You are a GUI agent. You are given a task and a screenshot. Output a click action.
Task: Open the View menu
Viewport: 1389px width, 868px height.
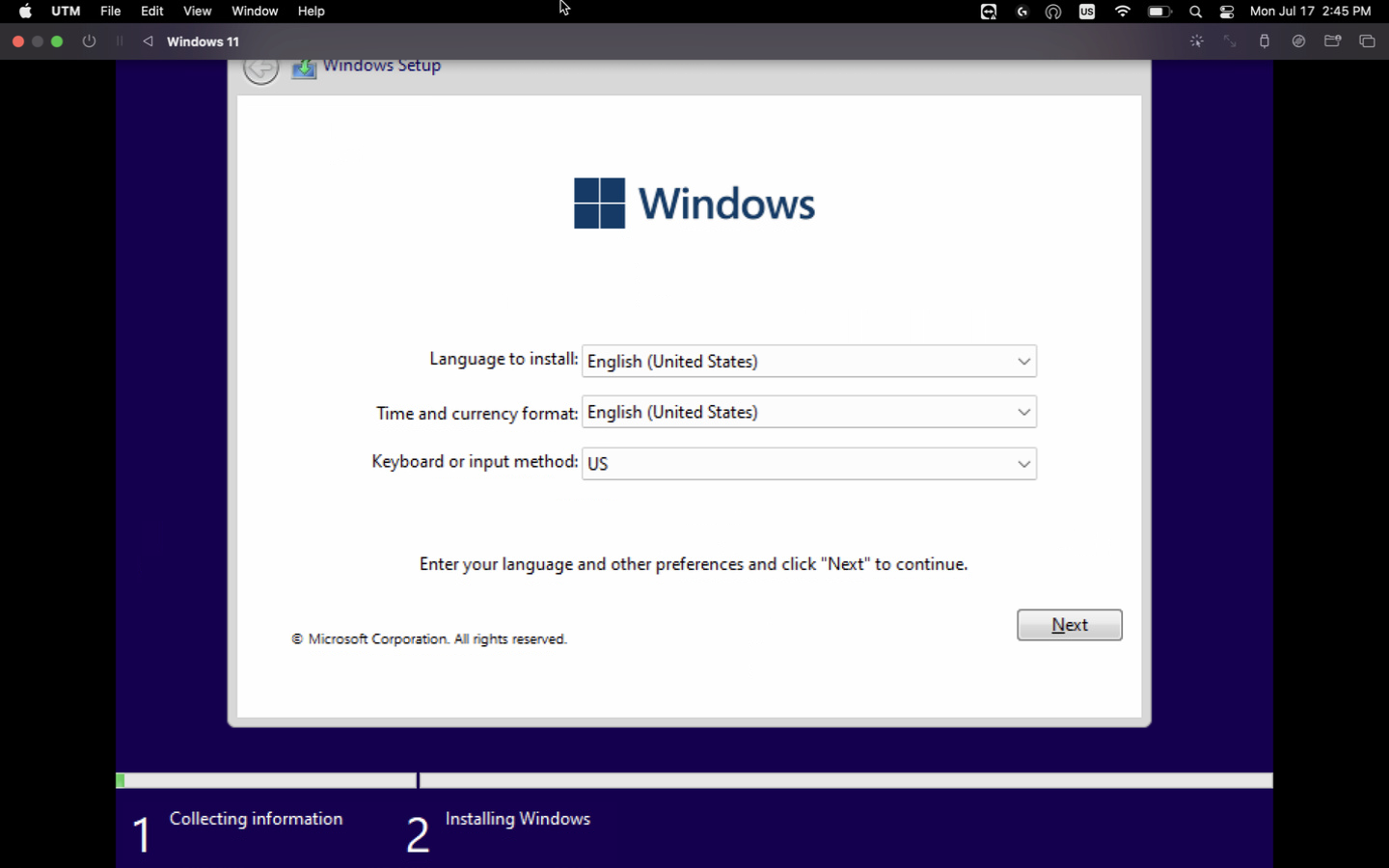click(198, 12)
